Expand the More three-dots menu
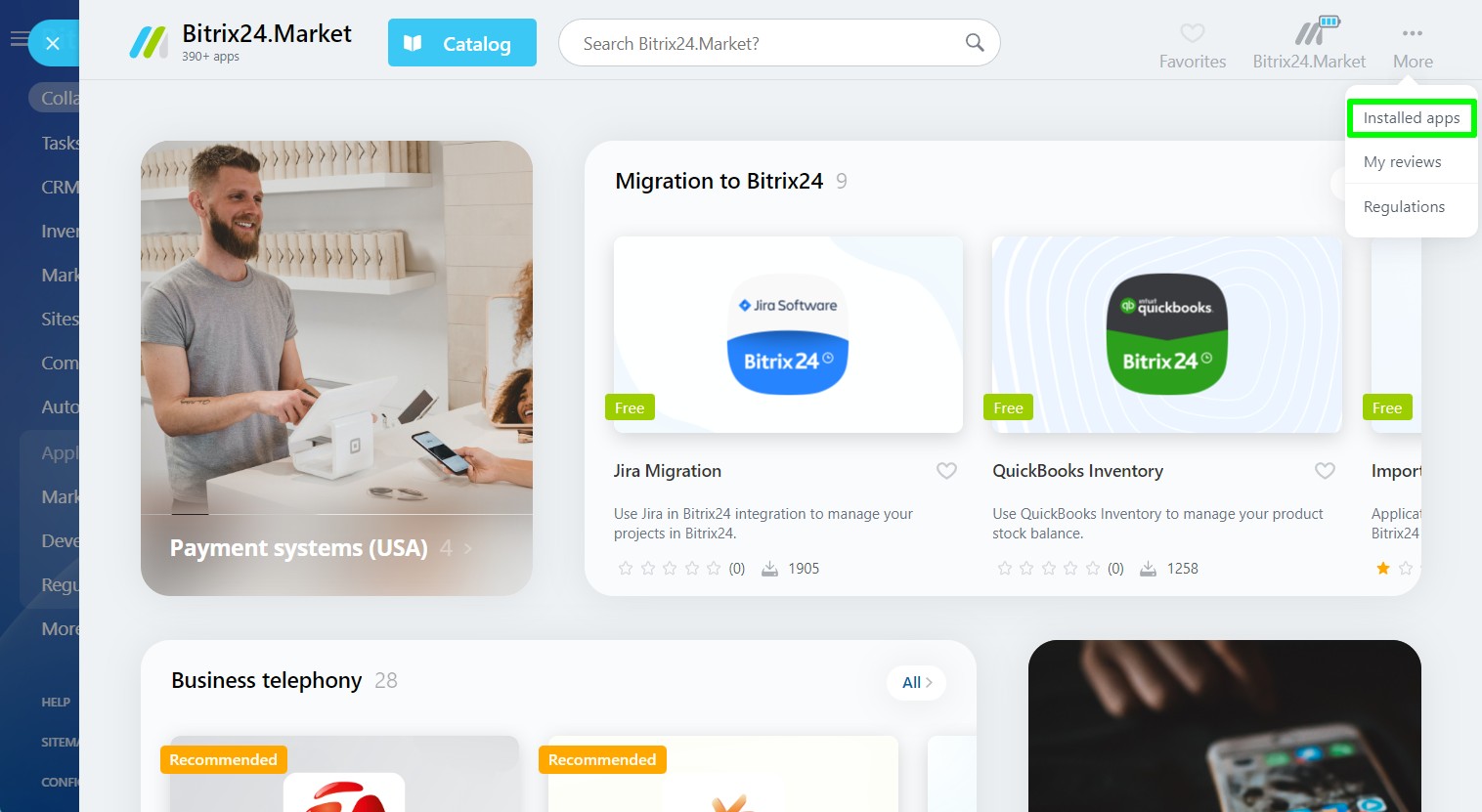Screen dimensions: 1482x812 tap(1413, 33)
